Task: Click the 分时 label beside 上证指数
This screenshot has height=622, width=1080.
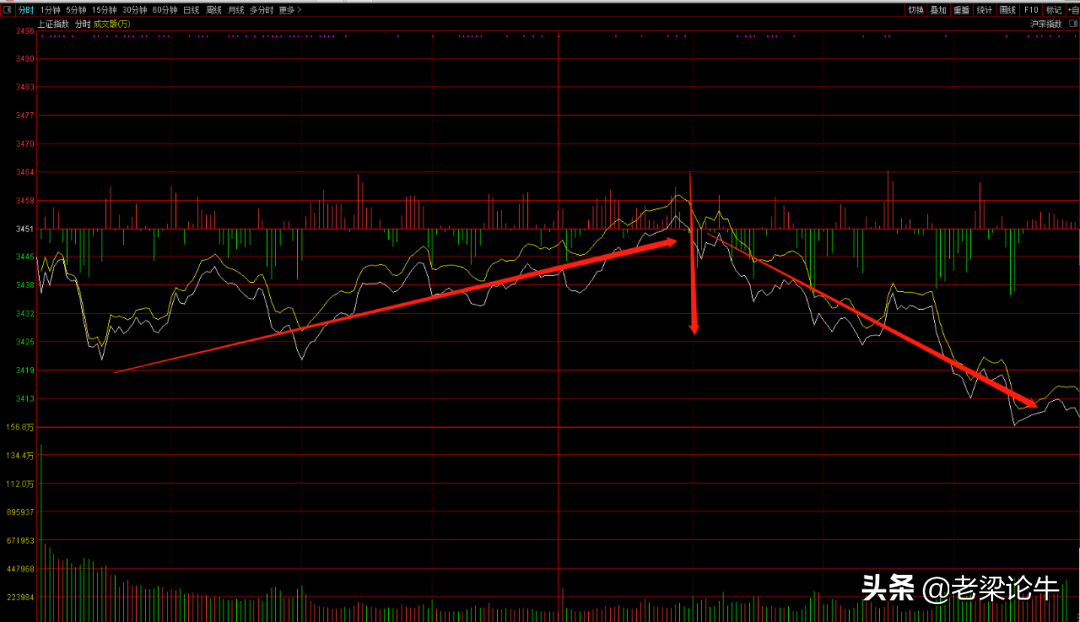Action: [83, 24]
